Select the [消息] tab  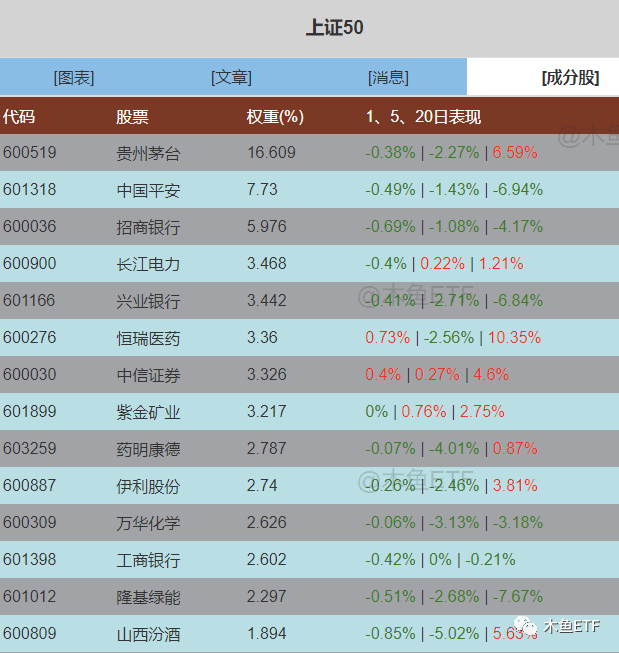click(x=389, y=78)
